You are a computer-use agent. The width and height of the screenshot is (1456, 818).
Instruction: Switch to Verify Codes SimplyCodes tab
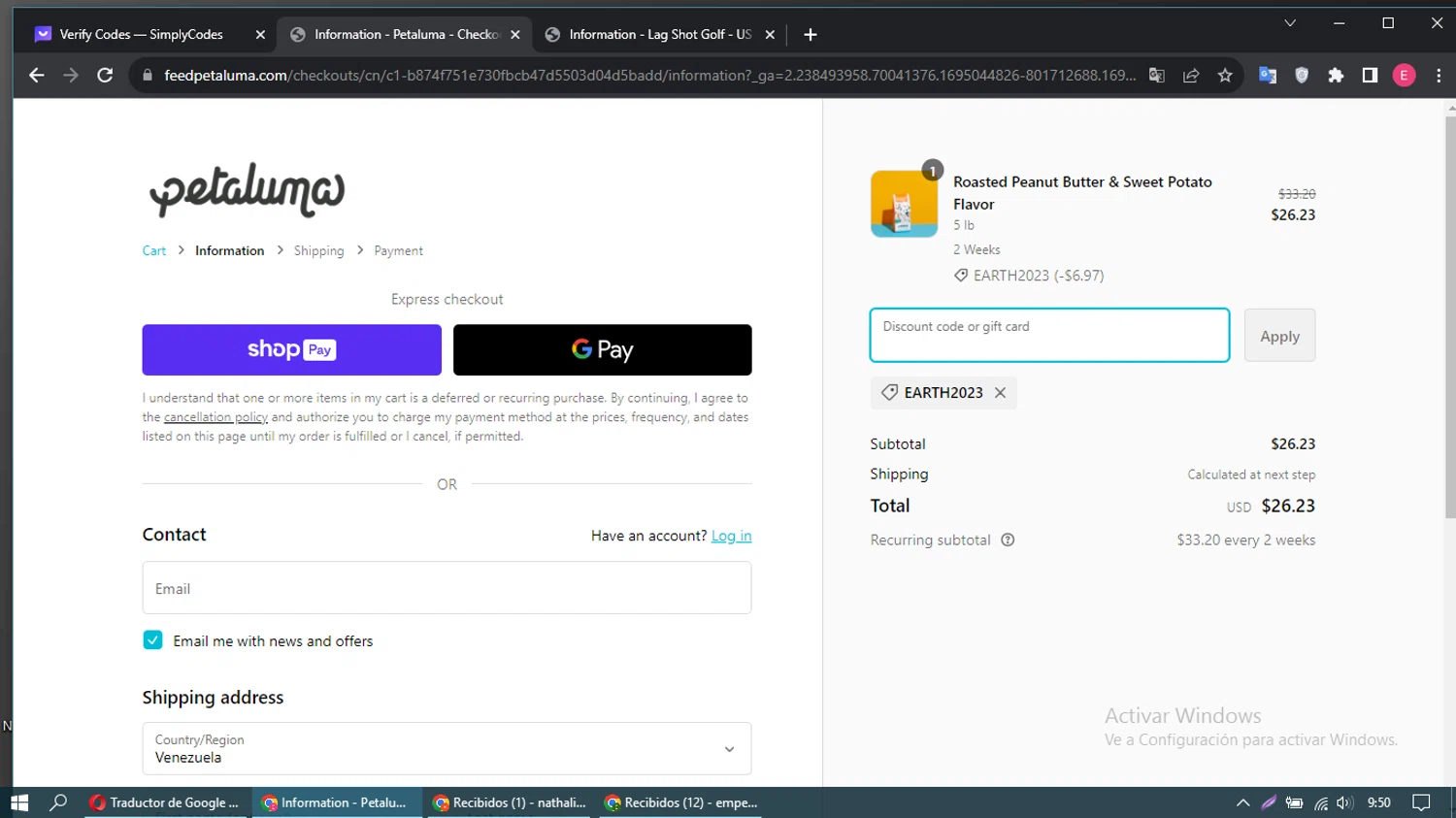point(141,34)
